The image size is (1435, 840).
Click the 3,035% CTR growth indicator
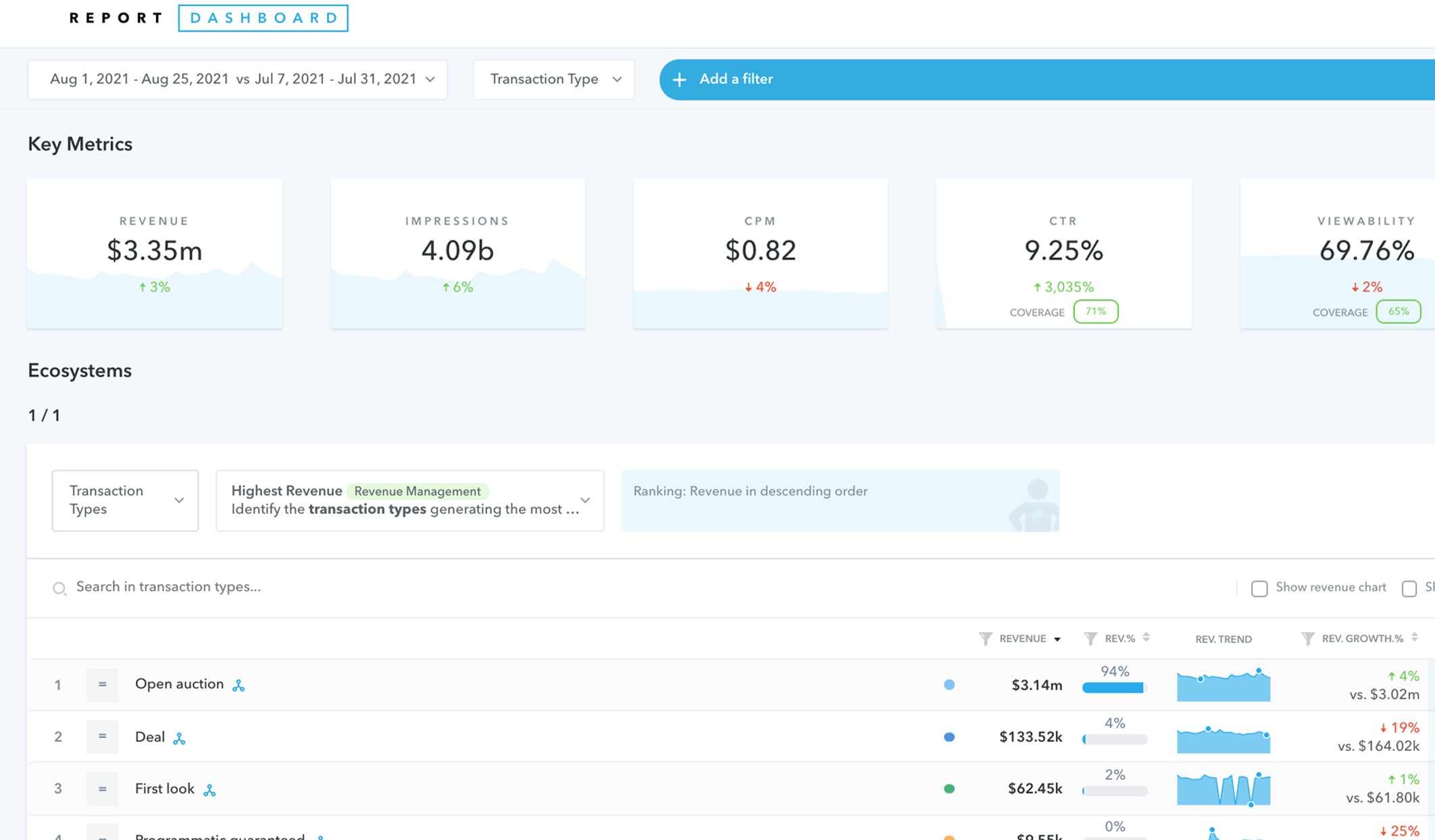pos(1063,287)
